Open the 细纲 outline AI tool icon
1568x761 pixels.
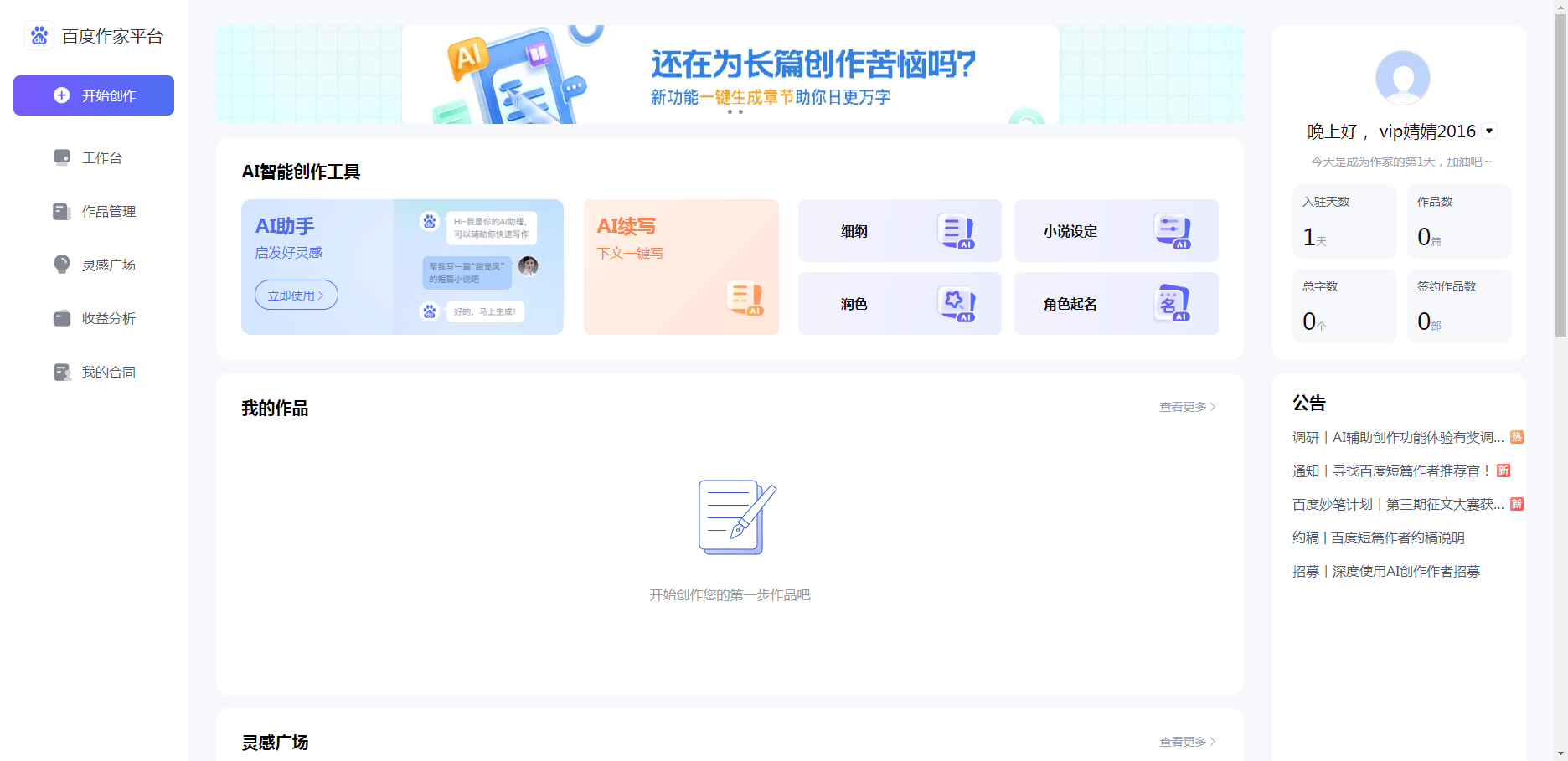956,232
